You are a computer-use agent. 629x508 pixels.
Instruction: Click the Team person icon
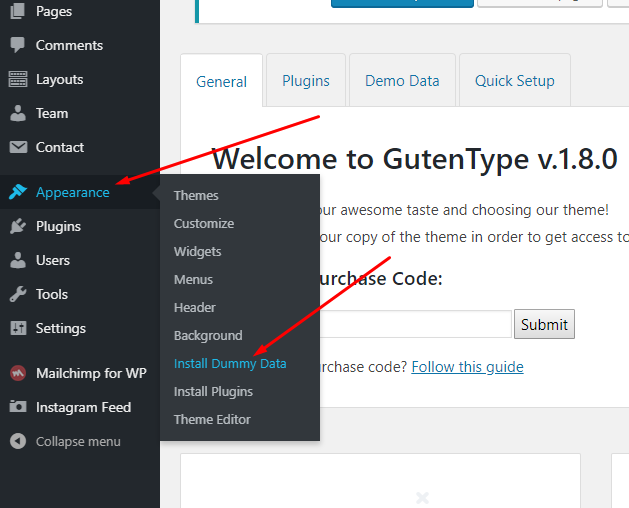pyautogui.click(x=18, y=113)
